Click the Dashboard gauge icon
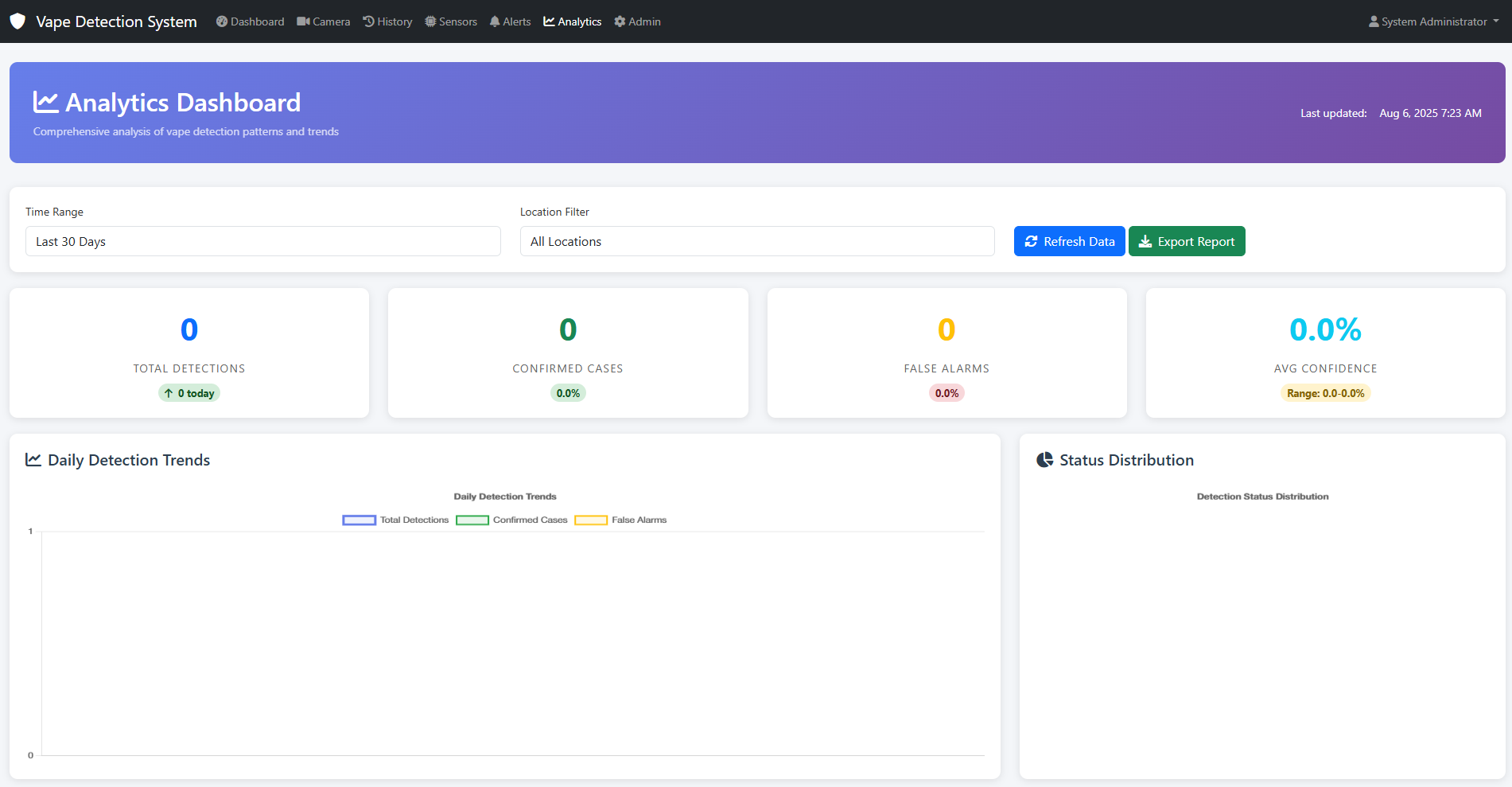The height and width of the screenshot is (787, 1512). pos(222,21)
